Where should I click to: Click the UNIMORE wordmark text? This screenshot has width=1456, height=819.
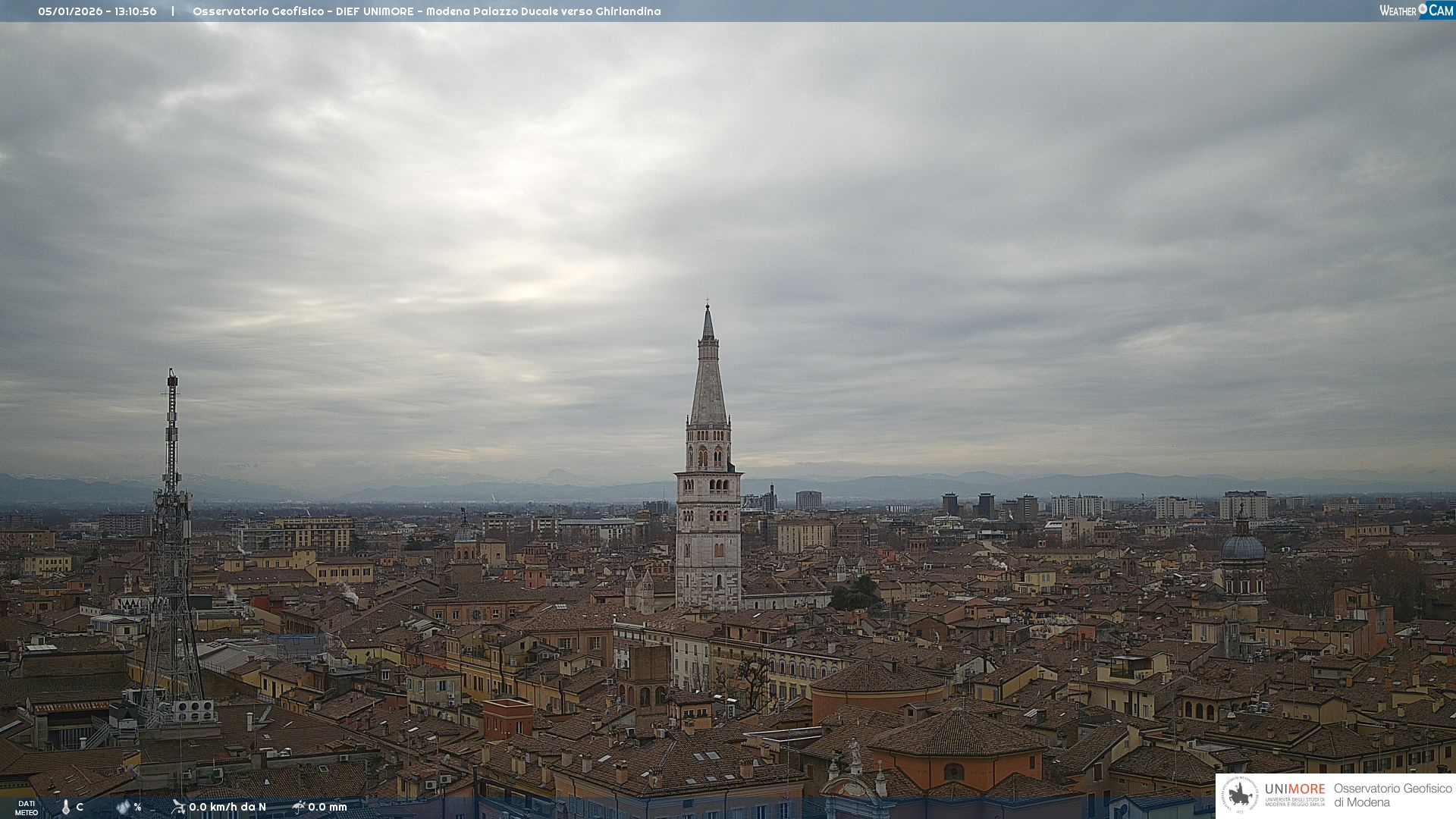1294,789
